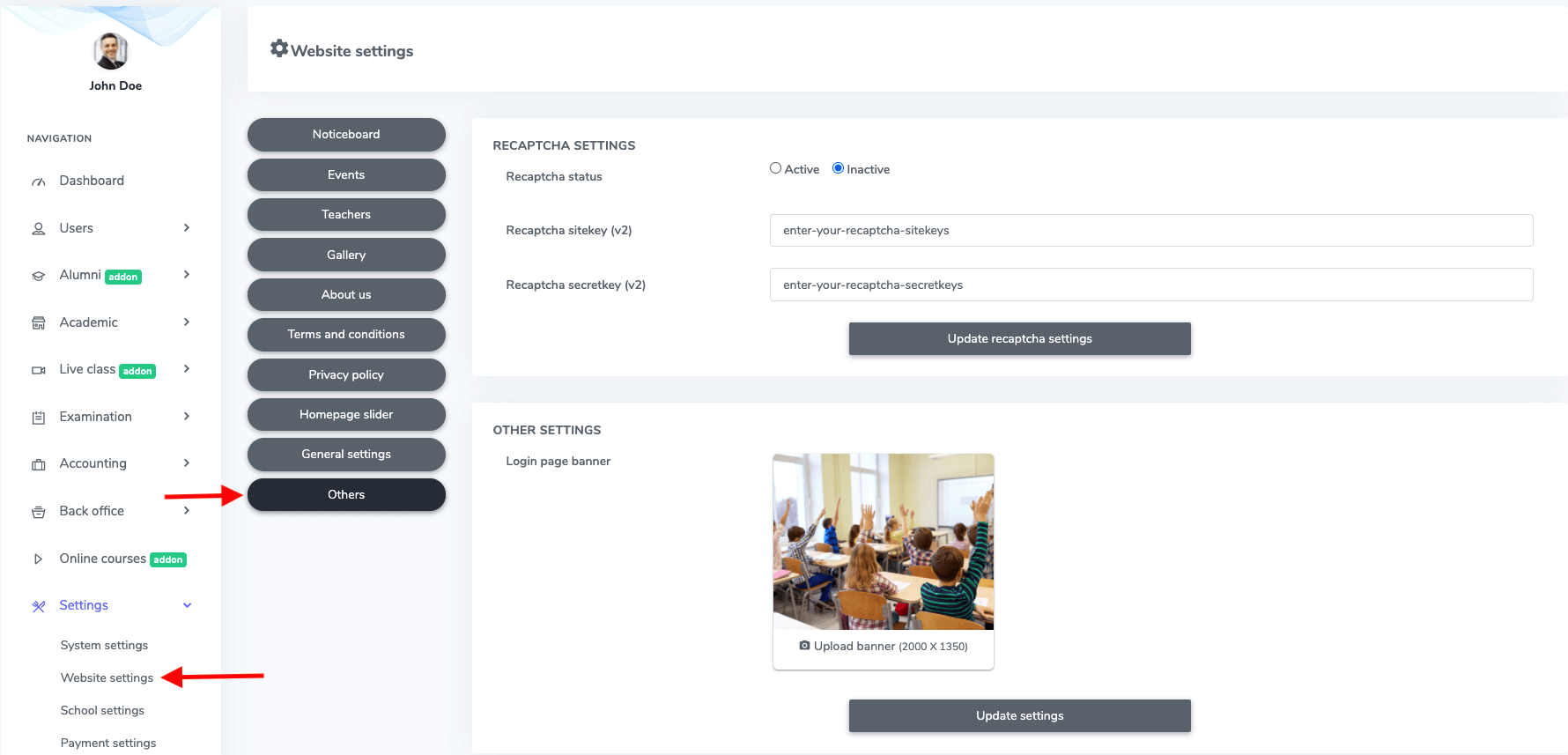Click the Inactive radio label text

click(x=869, y=169)
